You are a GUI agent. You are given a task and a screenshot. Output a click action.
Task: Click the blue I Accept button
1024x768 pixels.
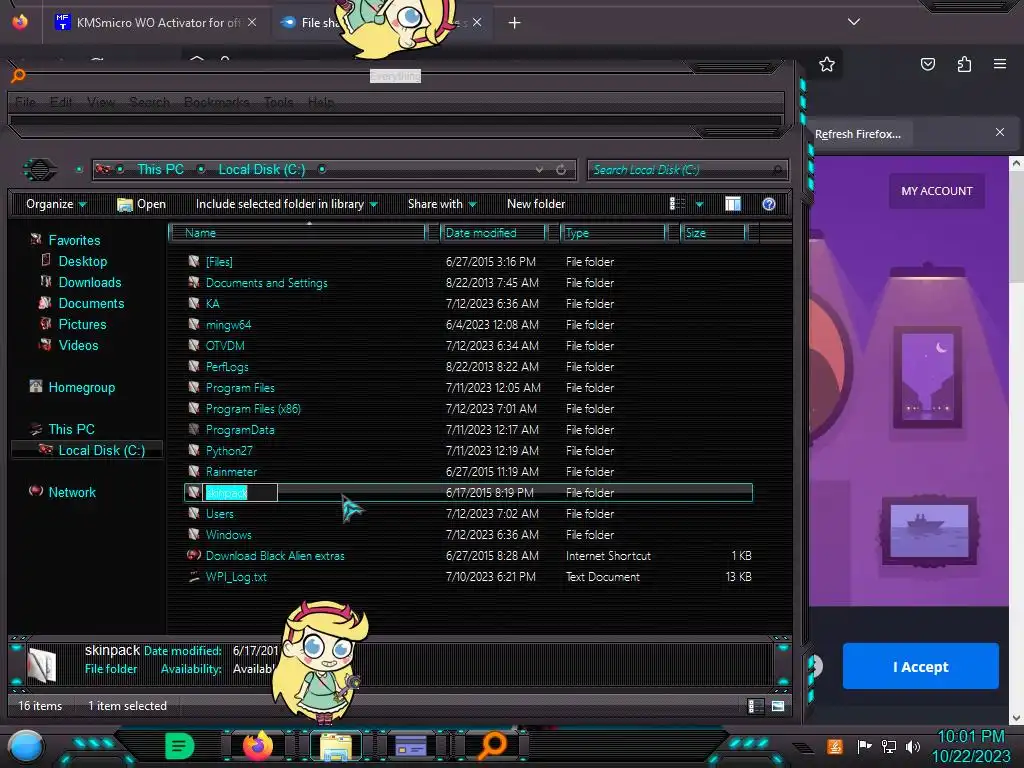(920, 666)
